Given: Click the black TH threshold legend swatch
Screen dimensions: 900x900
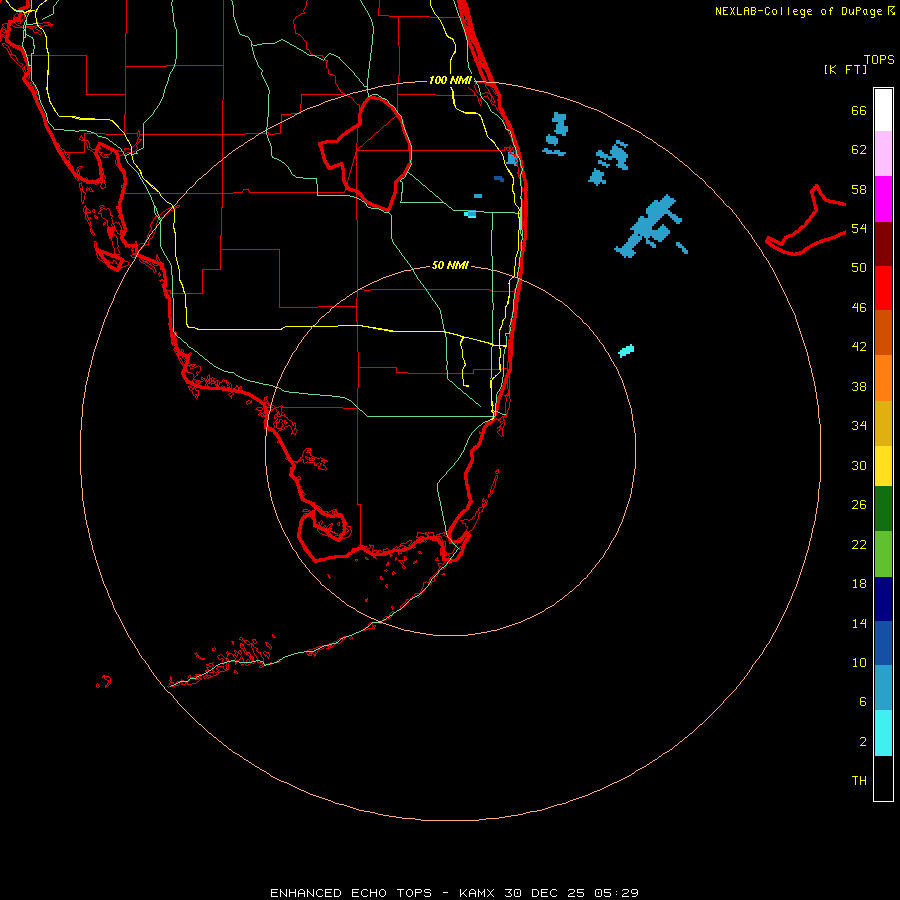Looking at the screenshot, I should coord(883,778).
